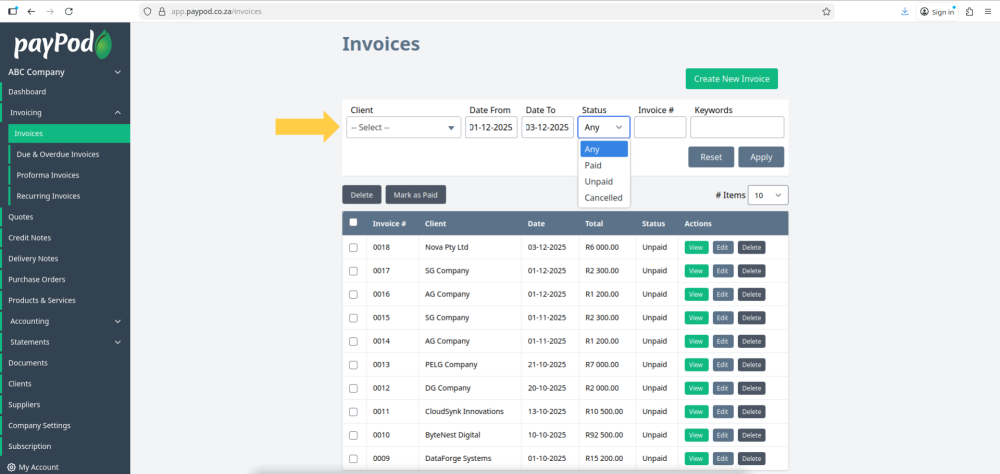The width and height of the screenshot is (1000, 474).
Task: Open the extensions puzzle icon
Action: 969,11
